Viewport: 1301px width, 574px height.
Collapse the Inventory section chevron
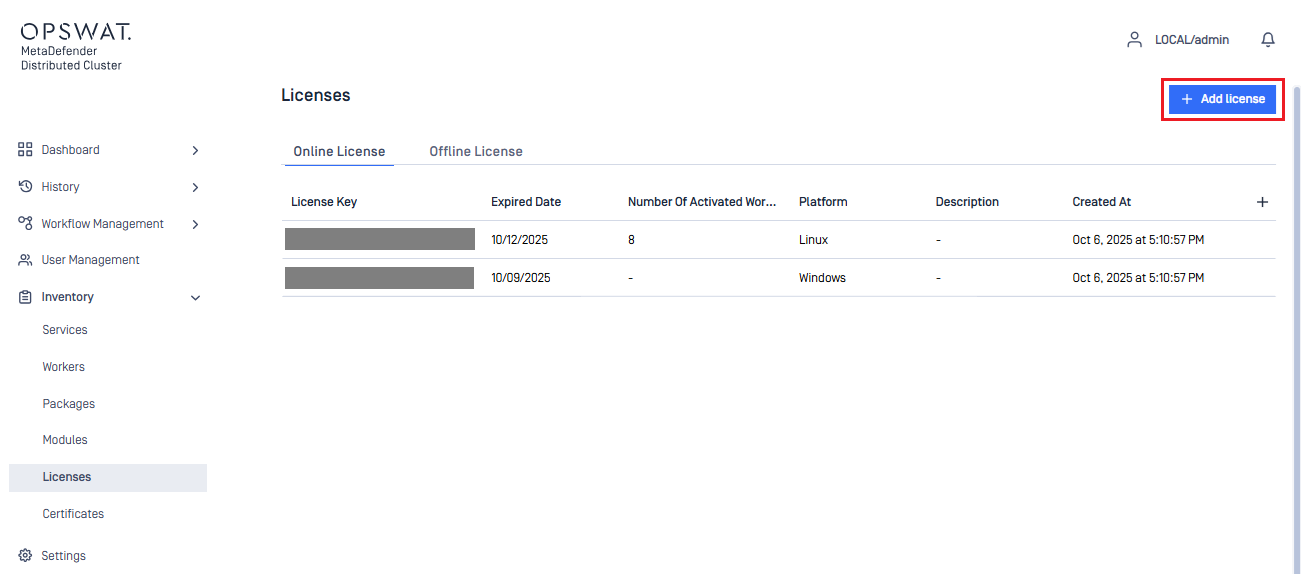pos(195,298)
